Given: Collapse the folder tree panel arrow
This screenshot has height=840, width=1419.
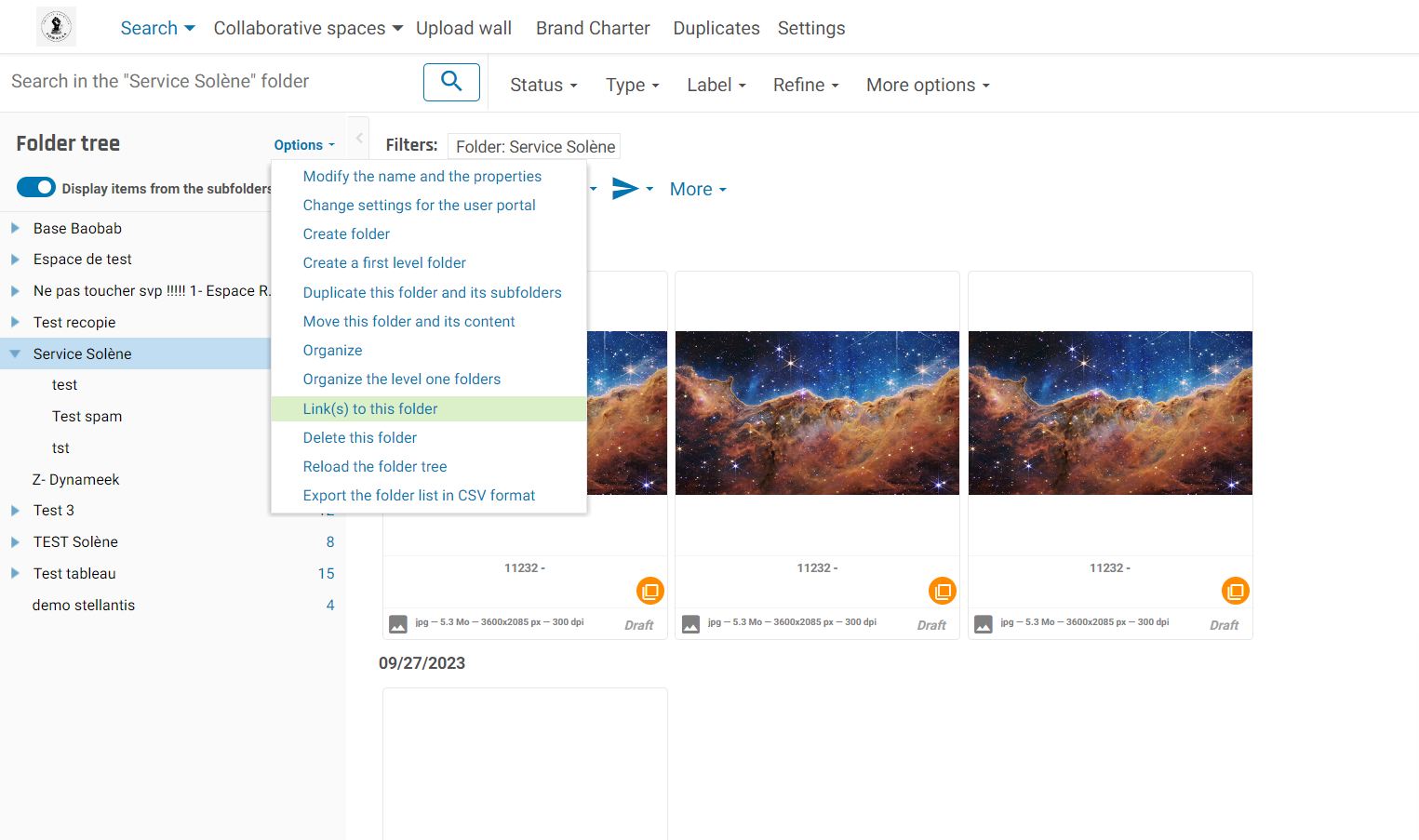Looking at the screenshot, I should [359, 138].
